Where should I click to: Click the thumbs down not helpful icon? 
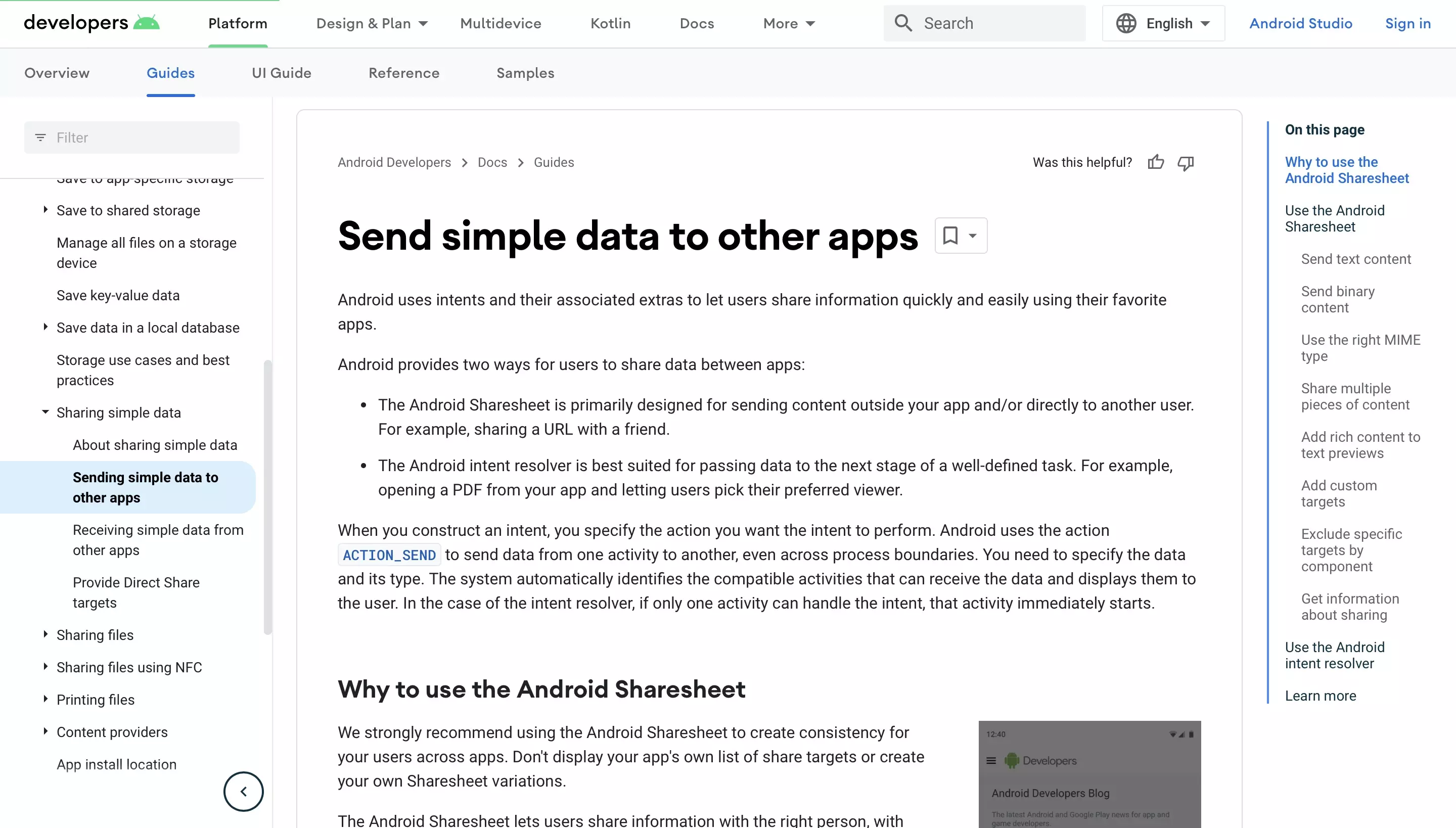pyautogui.click(x=1187, y=163)
